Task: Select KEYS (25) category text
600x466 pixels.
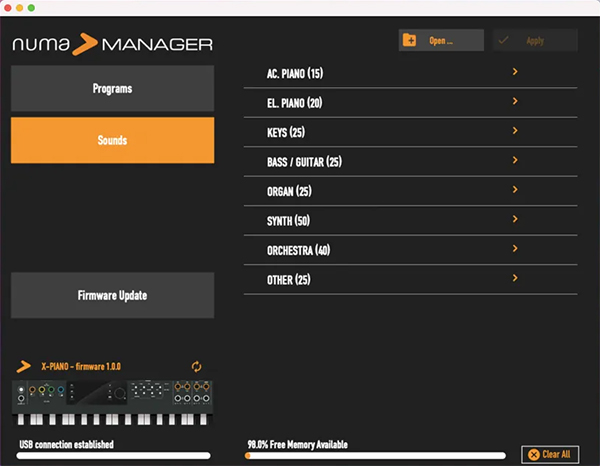Action: click(x=286, y=132)
